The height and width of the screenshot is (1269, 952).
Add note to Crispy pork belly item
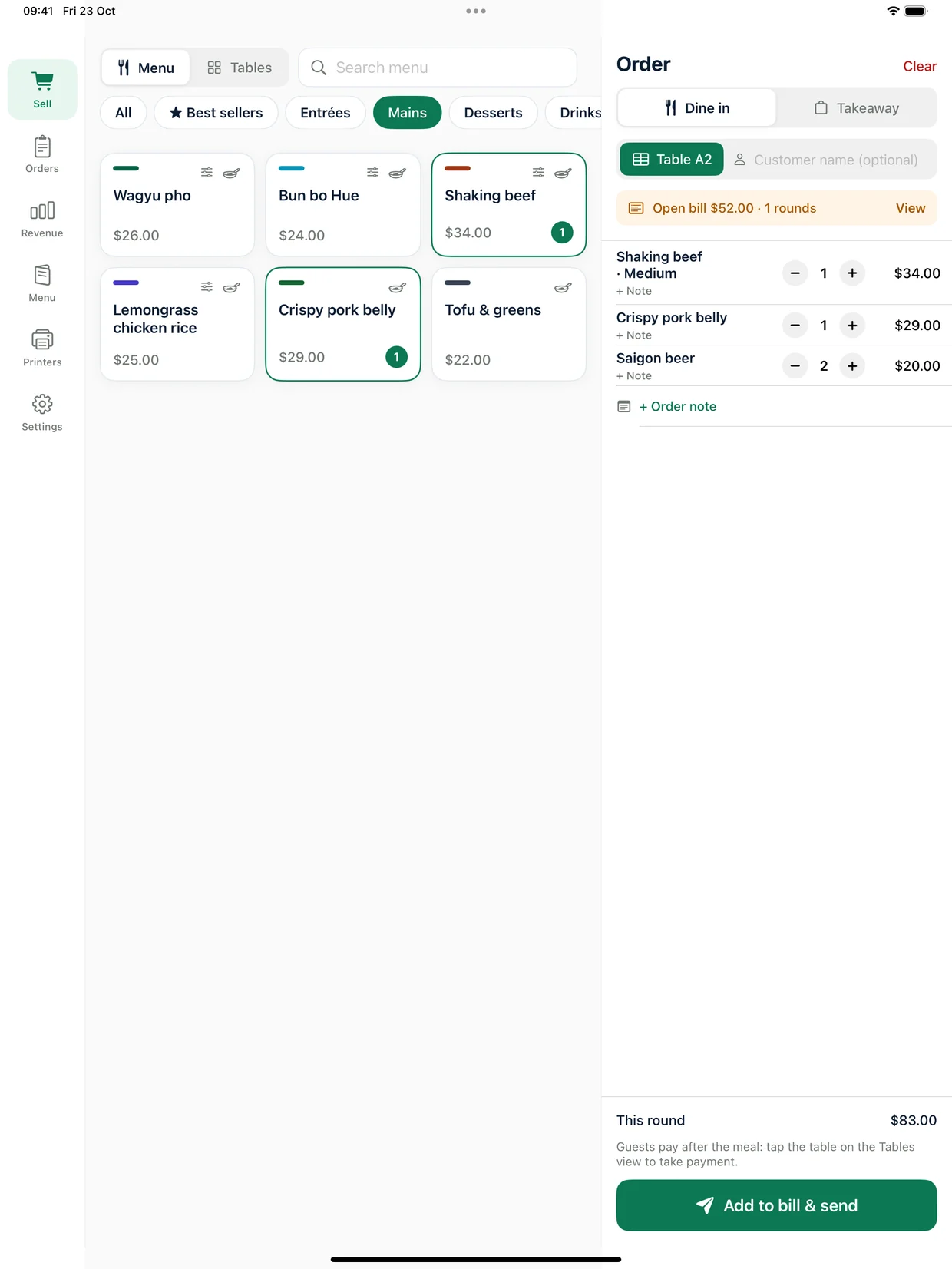point(634,335)
